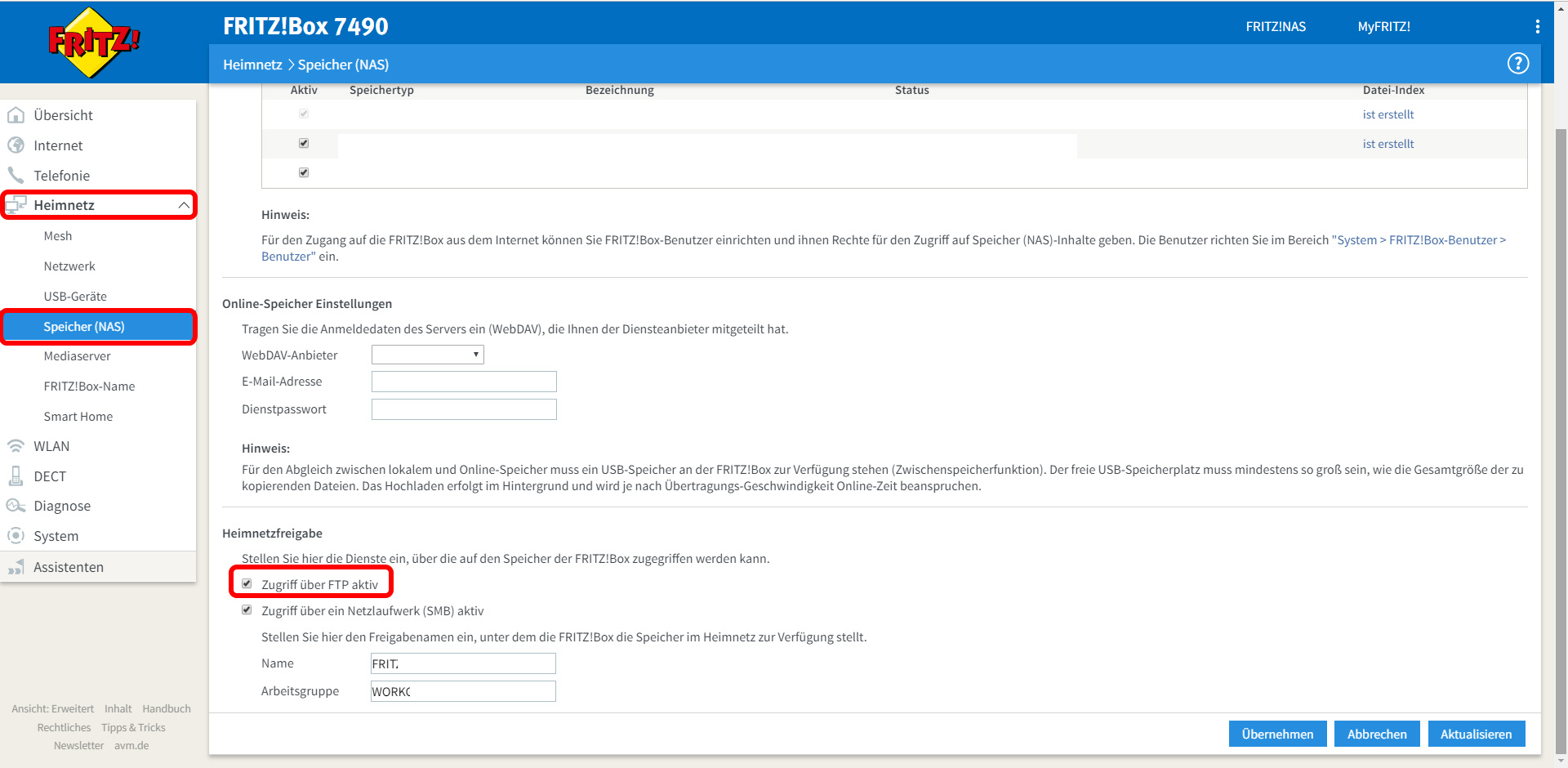The image size is (1568, 768).
Task: Click the Bezeichnung column header
Action: (620, 90)
